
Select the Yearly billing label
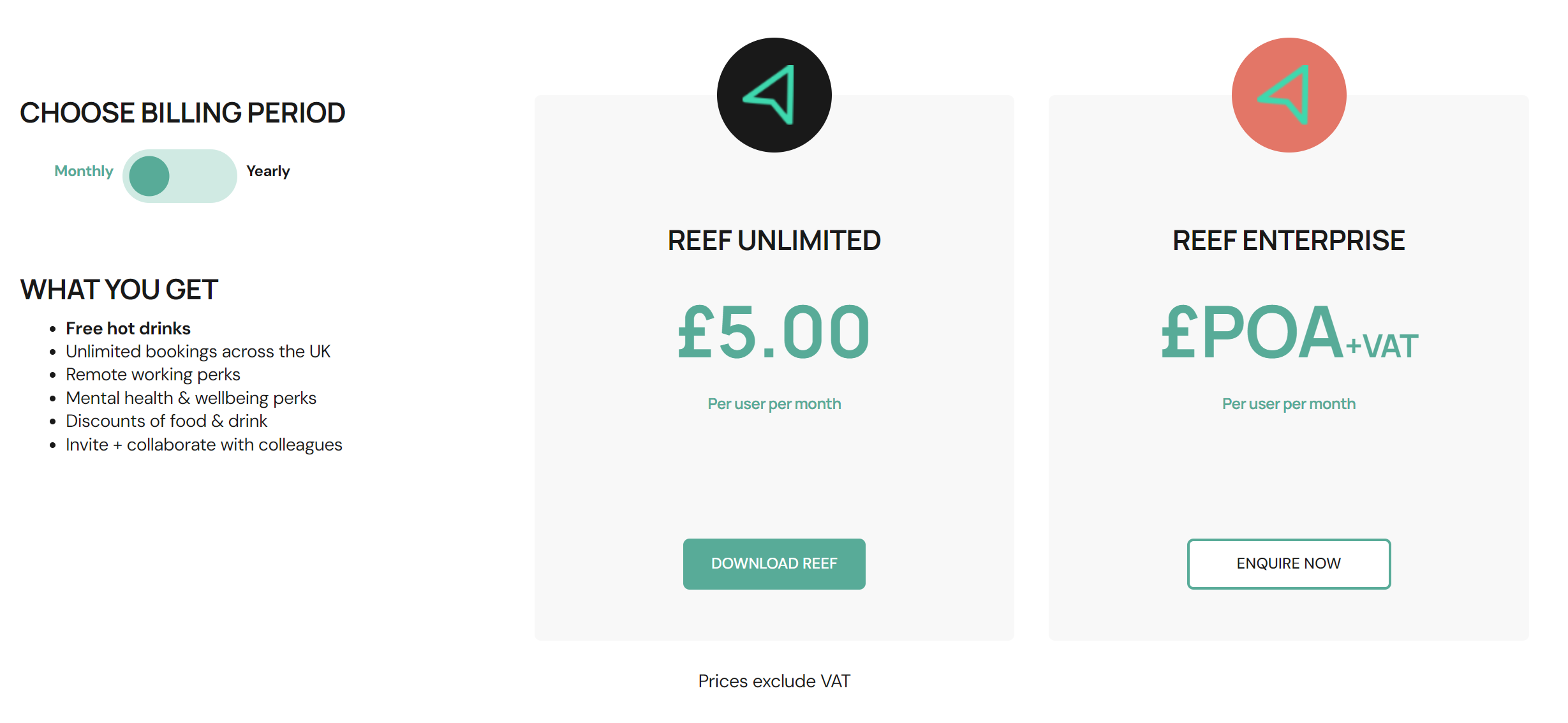click(268, 171)
